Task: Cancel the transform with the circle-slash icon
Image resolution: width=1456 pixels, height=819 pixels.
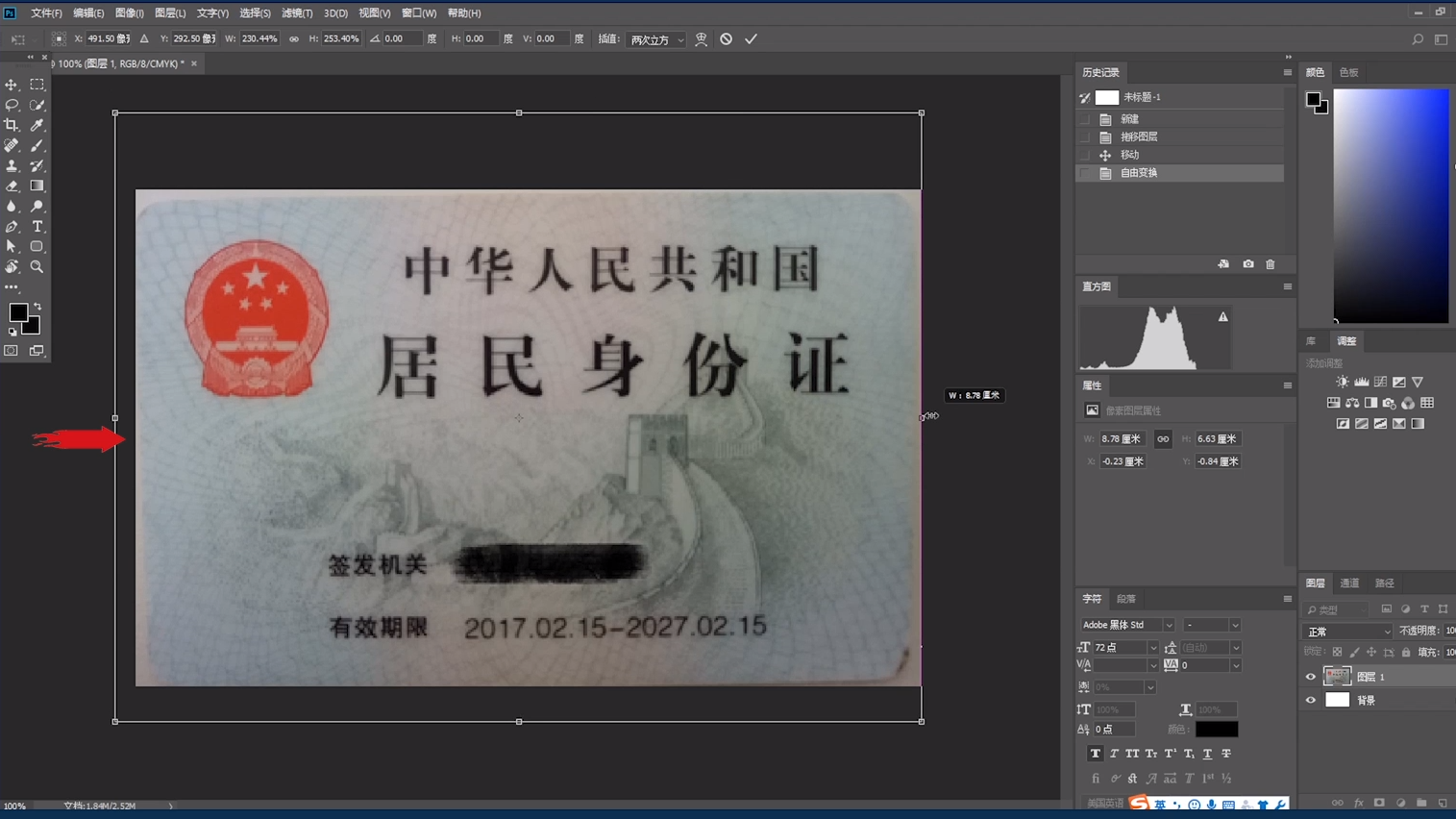Action: point(727,39)
